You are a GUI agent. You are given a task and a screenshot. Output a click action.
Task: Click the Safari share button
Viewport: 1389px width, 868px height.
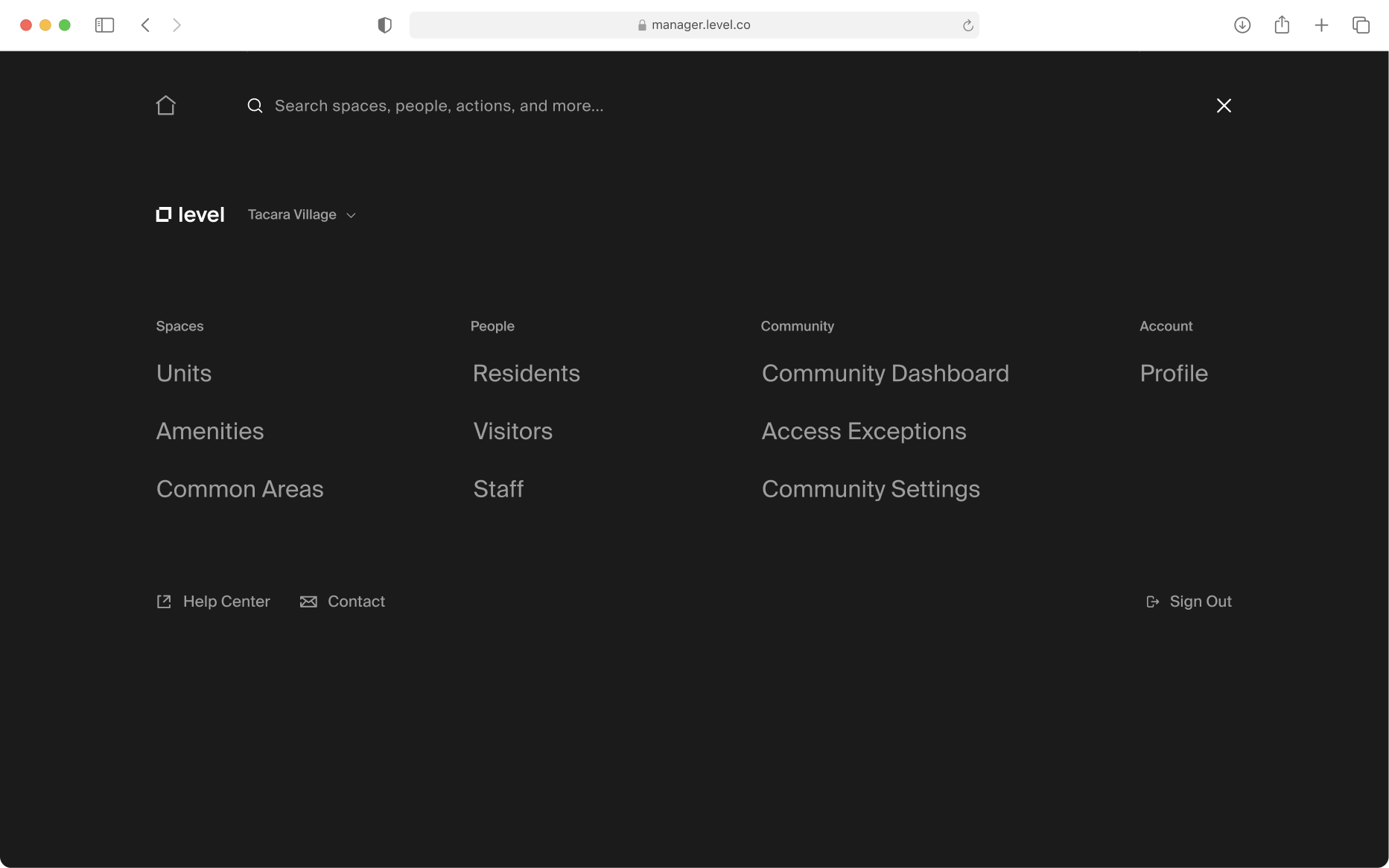tap(1281, 25)
